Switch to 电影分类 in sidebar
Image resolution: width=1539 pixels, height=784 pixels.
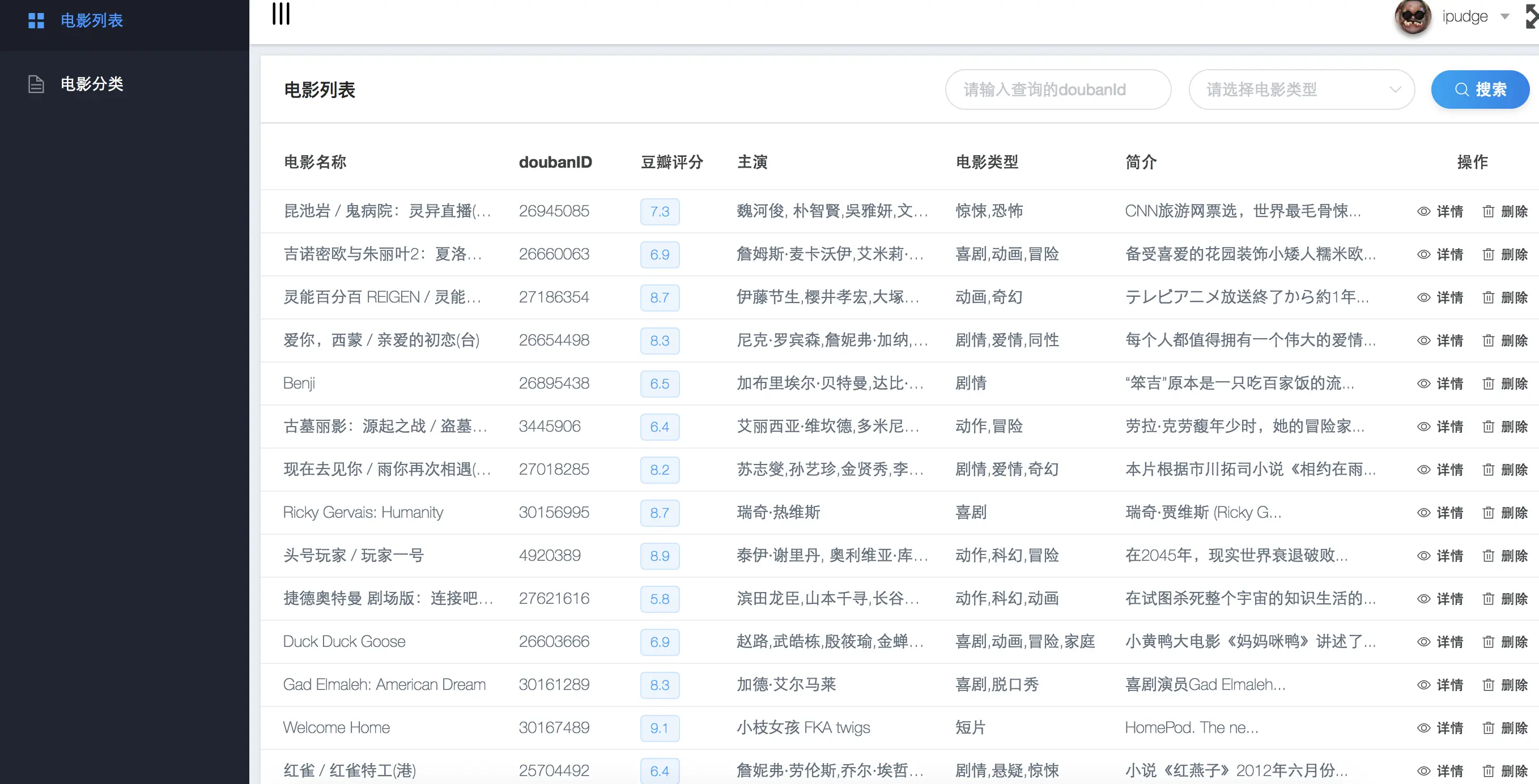(91, 84)
